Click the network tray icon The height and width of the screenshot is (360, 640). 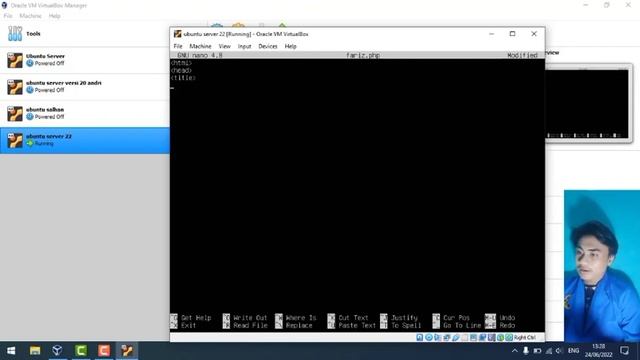pyautogui.click(x=549, y=351)
